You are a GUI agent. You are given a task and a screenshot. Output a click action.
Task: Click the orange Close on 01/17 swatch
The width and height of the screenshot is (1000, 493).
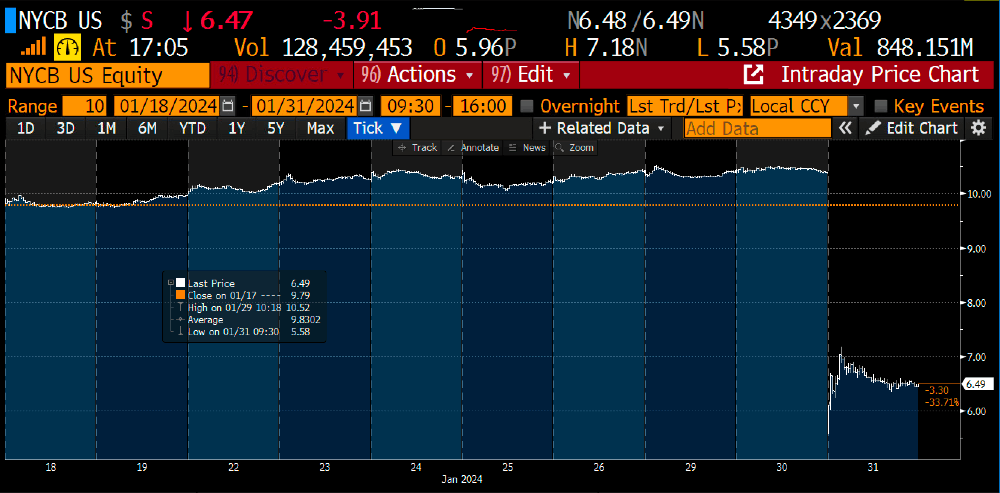tap(180, 295)
